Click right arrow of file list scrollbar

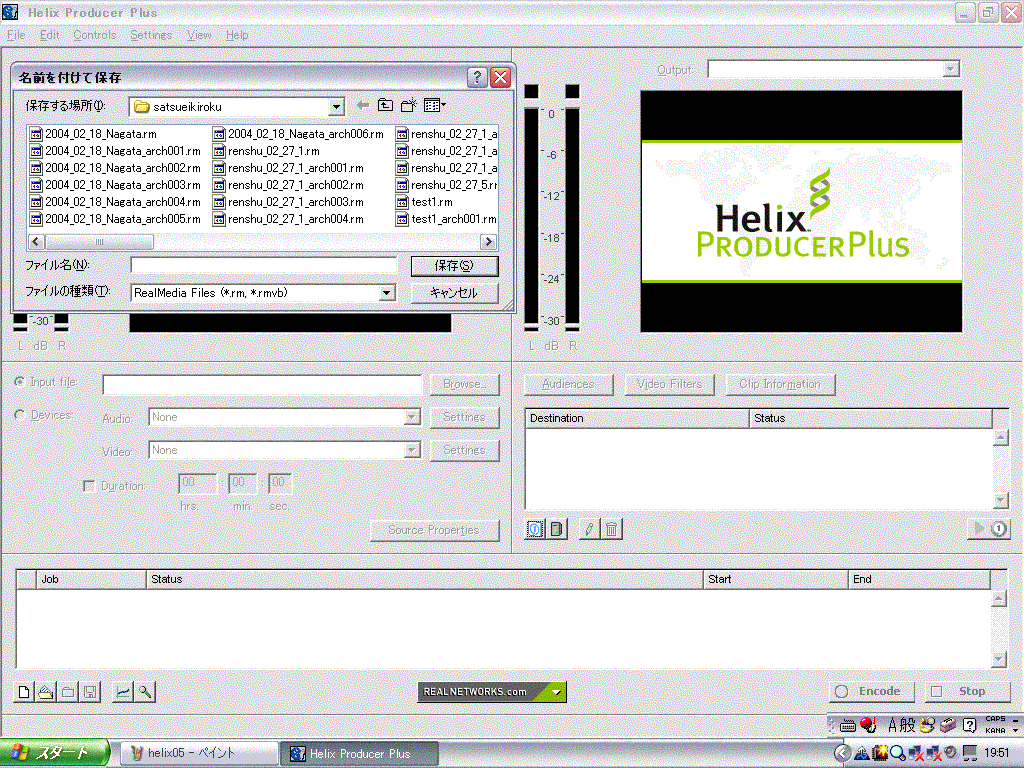(x=488, y=242)
